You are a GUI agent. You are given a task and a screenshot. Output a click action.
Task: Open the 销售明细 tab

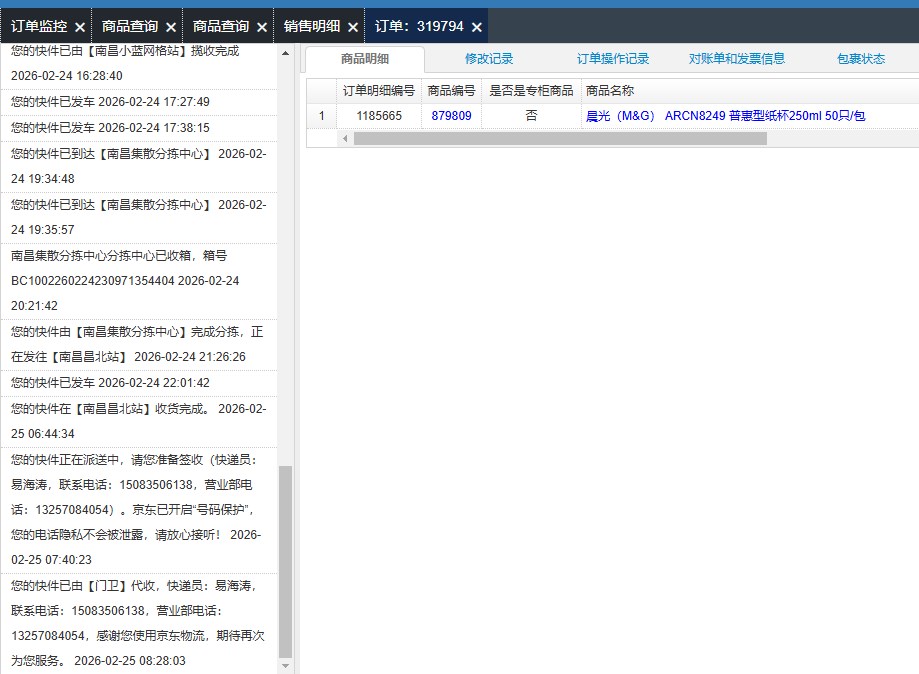[x=312, y=27]
